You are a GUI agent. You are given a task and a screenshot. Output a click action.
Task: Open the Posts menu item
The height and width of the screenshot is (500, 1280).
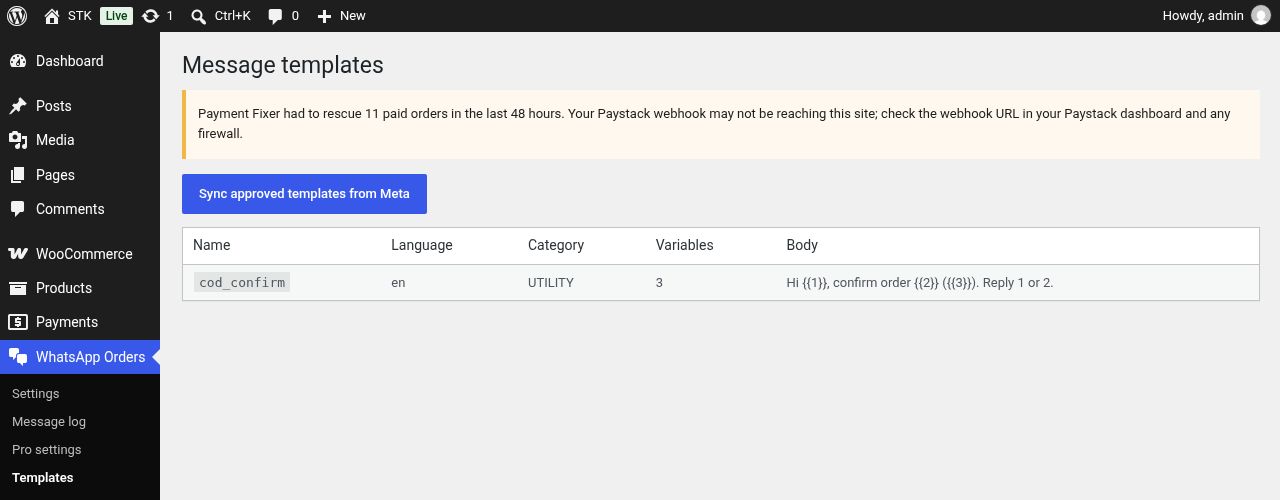click(80, 106)
